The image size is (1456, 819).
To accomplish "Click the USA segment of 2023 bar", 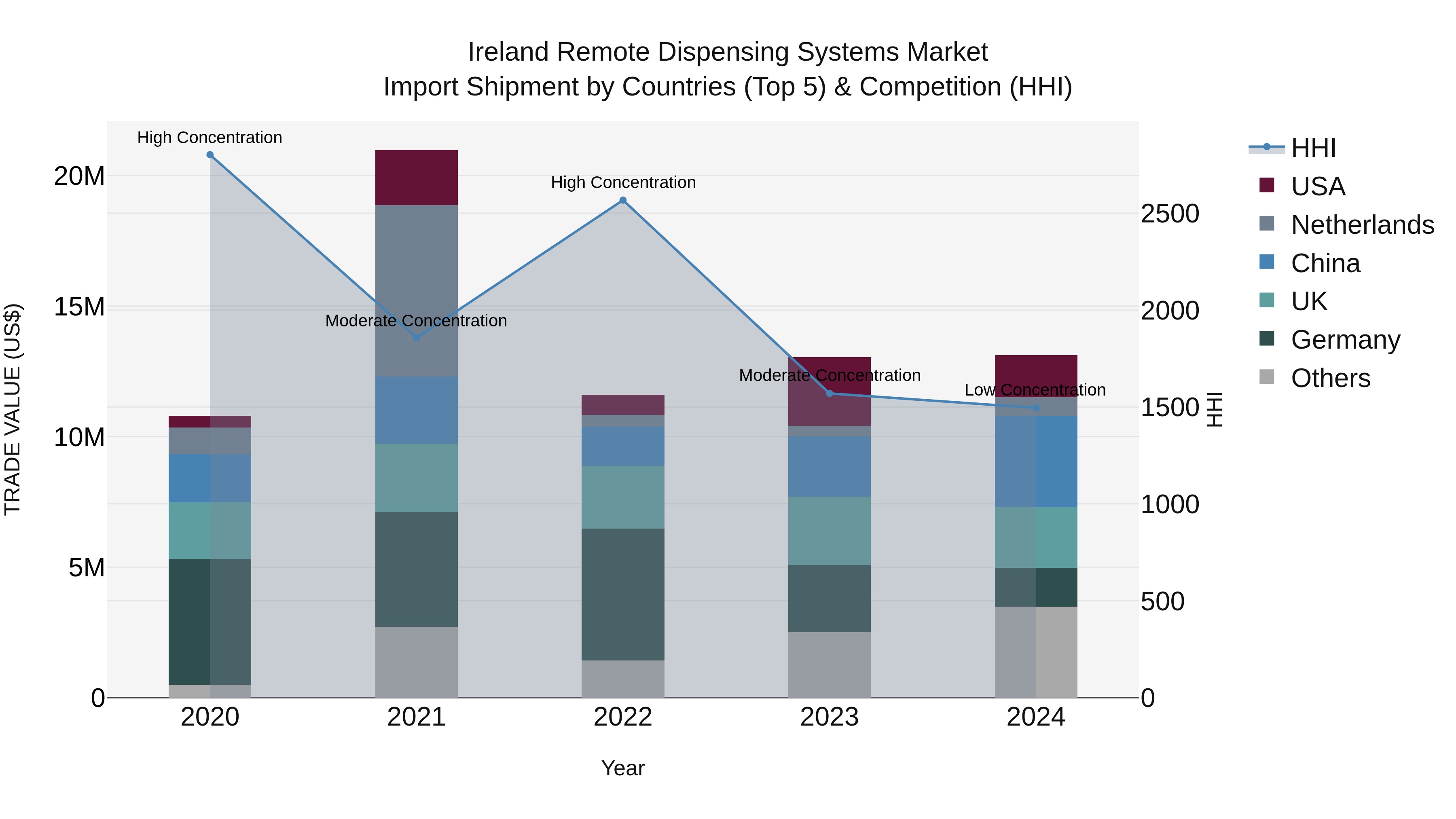I will 830,392.
